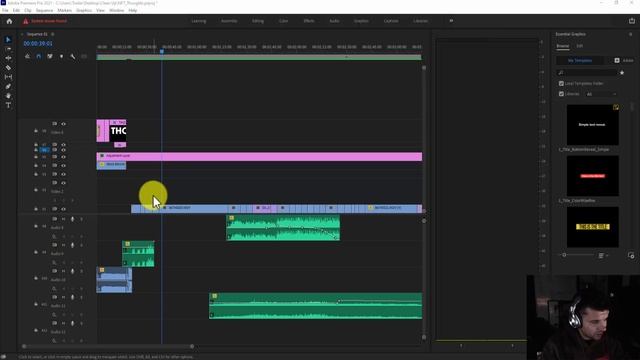The image size is (640, 360).
Task: Toggle sync lock on Audio 8 track
Action: click(x=54, y=219)
